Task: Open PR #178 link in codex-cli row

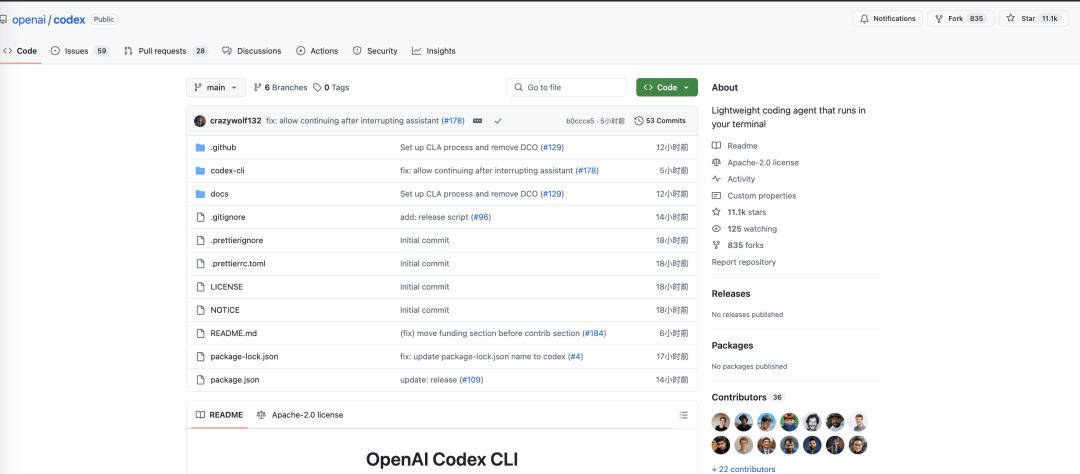Action: pos(588,171)
